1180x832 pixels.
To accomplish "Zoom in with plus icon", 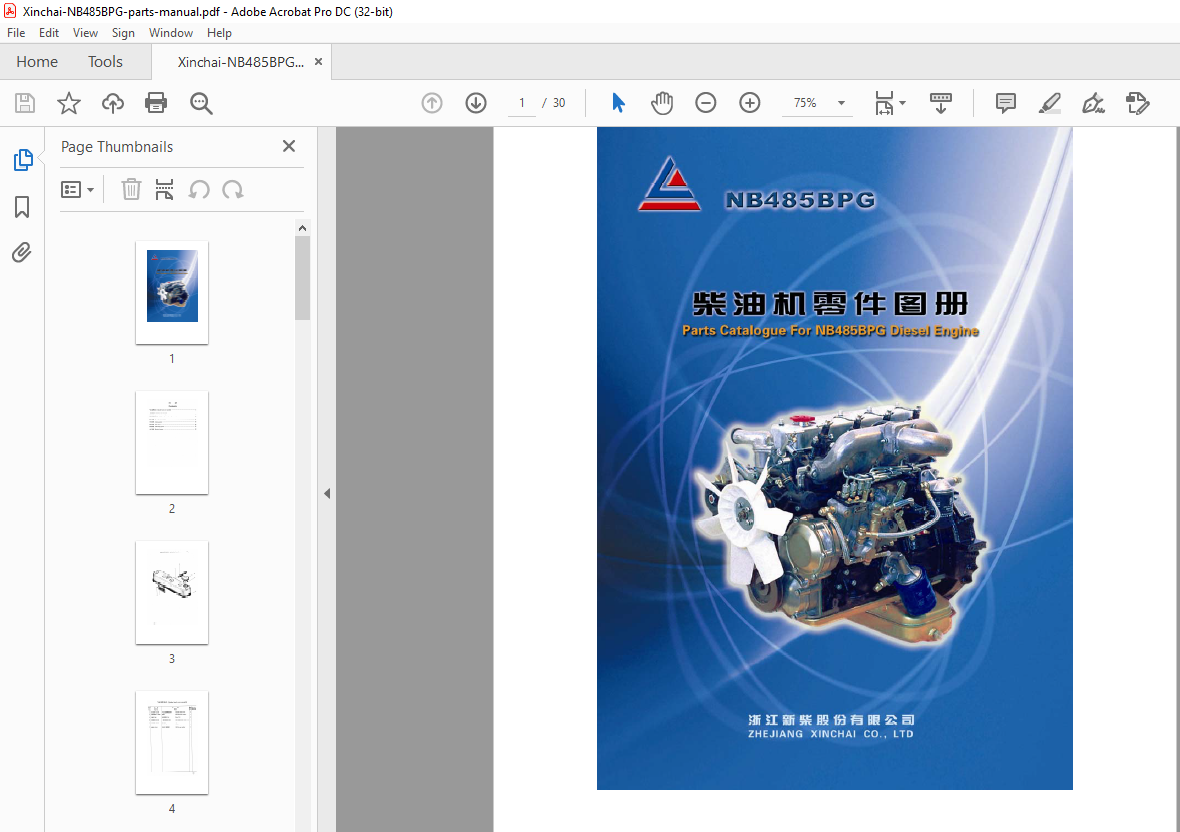I will [x=750, y=103].
